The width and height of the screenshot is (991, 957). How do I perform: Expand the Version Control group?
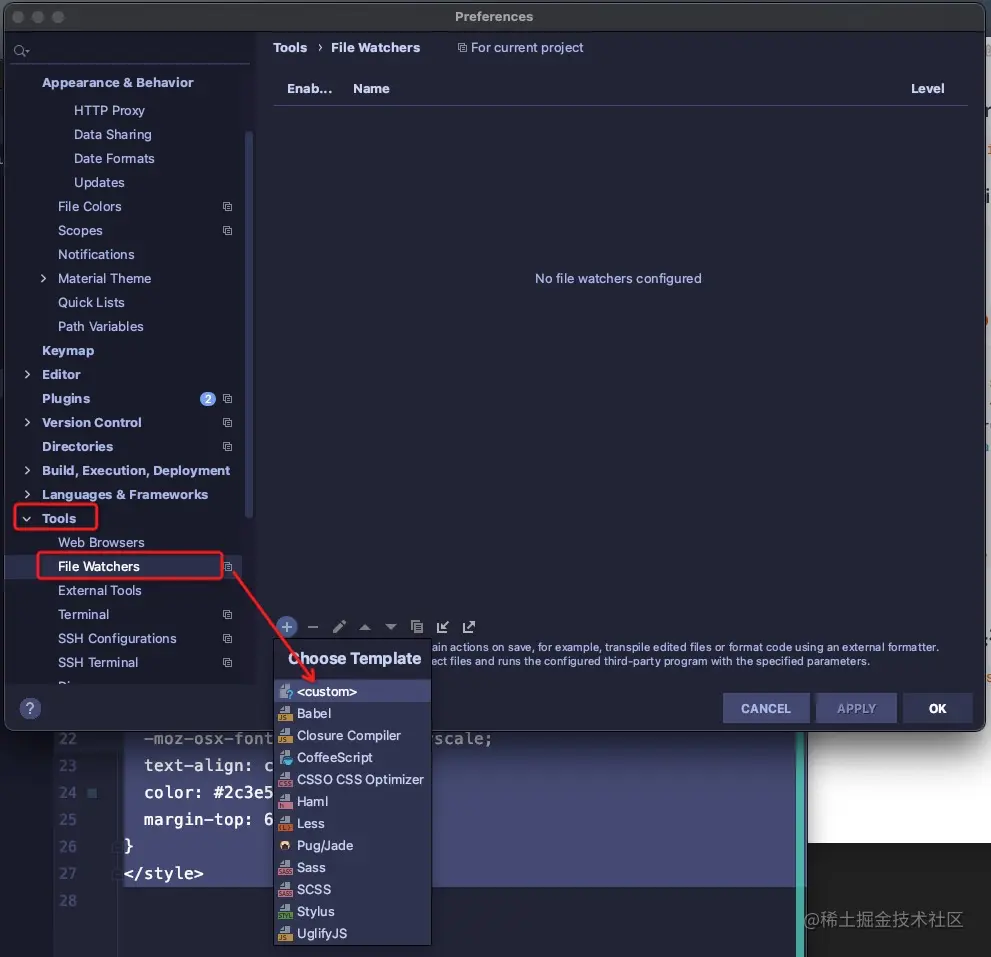[x=27, y=422]
